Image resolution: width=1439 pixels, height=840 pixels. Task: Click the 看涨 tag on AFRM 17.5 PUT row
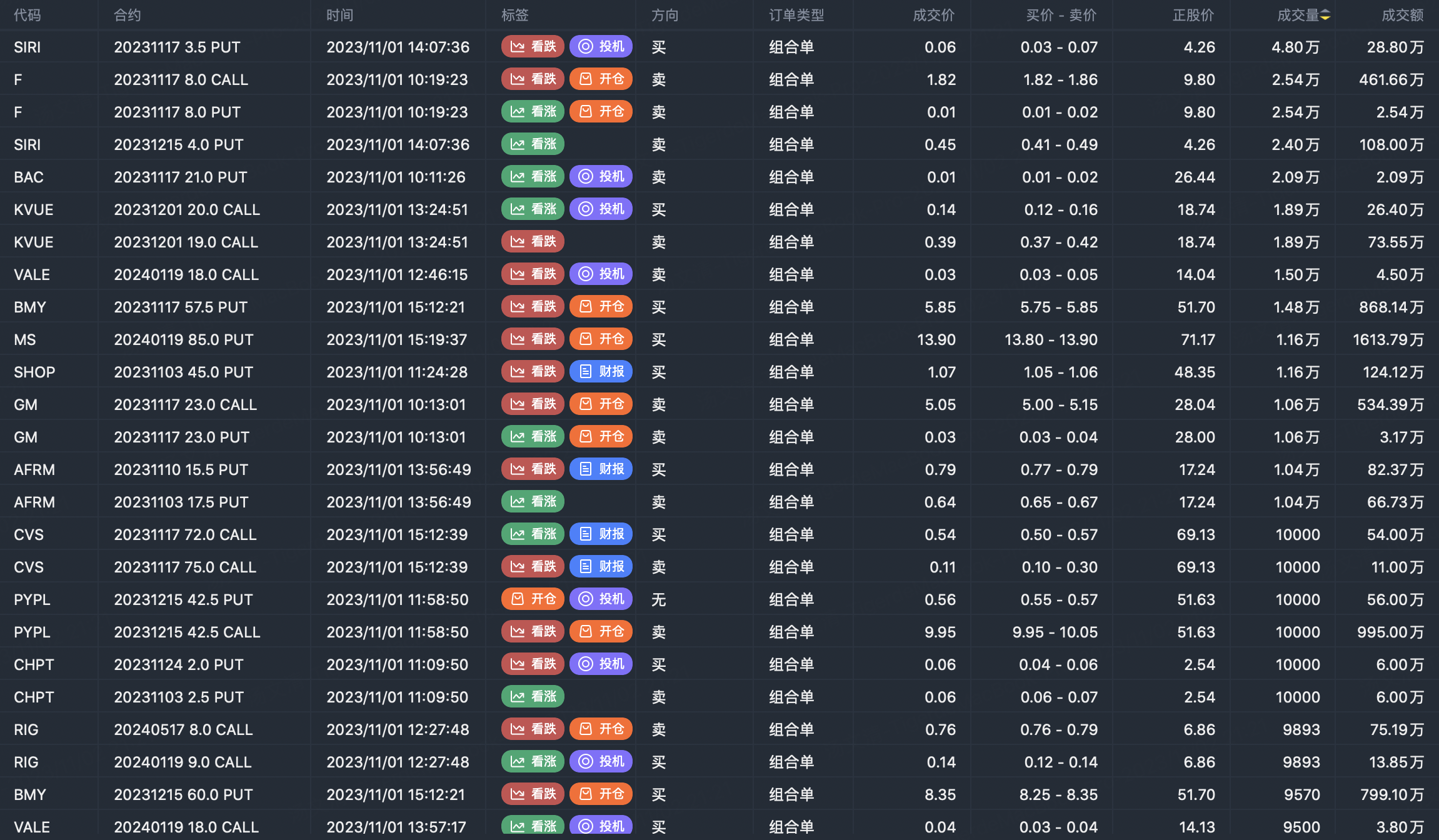click(x=533, y=501)
